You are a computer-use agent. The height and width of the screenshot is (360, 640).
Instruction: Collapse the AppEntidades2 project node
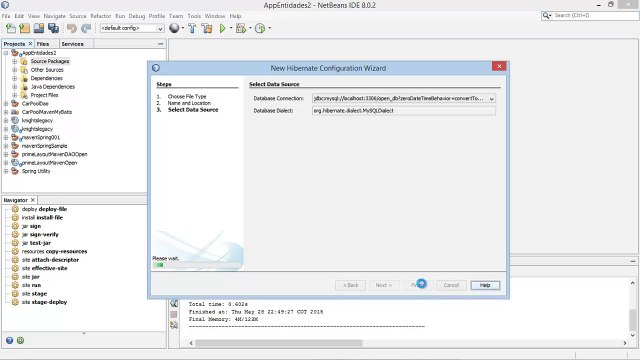click(6, 53)
